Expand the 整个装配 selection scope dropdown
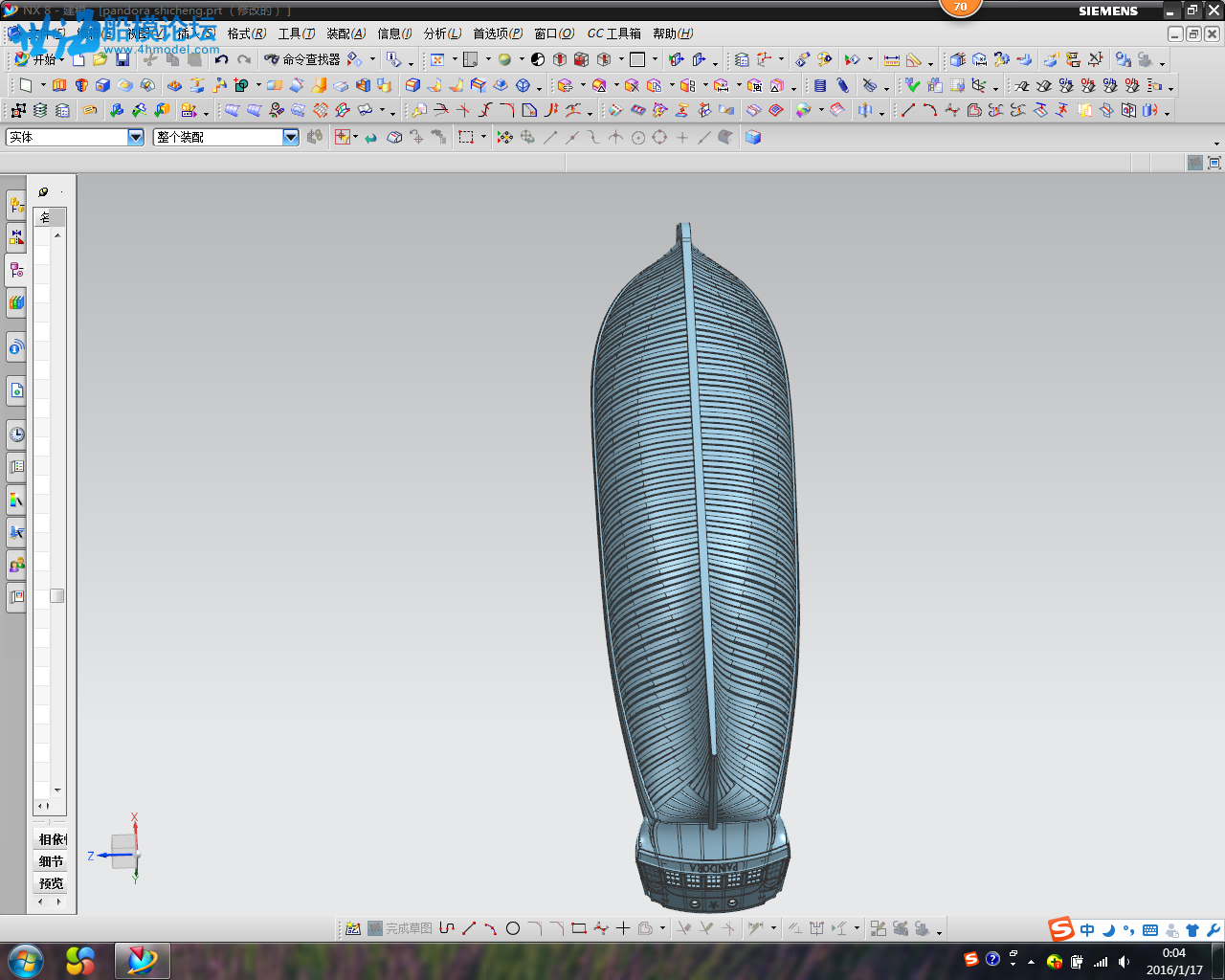Screen dimensions: 1225x980 (x=291, y=137)
